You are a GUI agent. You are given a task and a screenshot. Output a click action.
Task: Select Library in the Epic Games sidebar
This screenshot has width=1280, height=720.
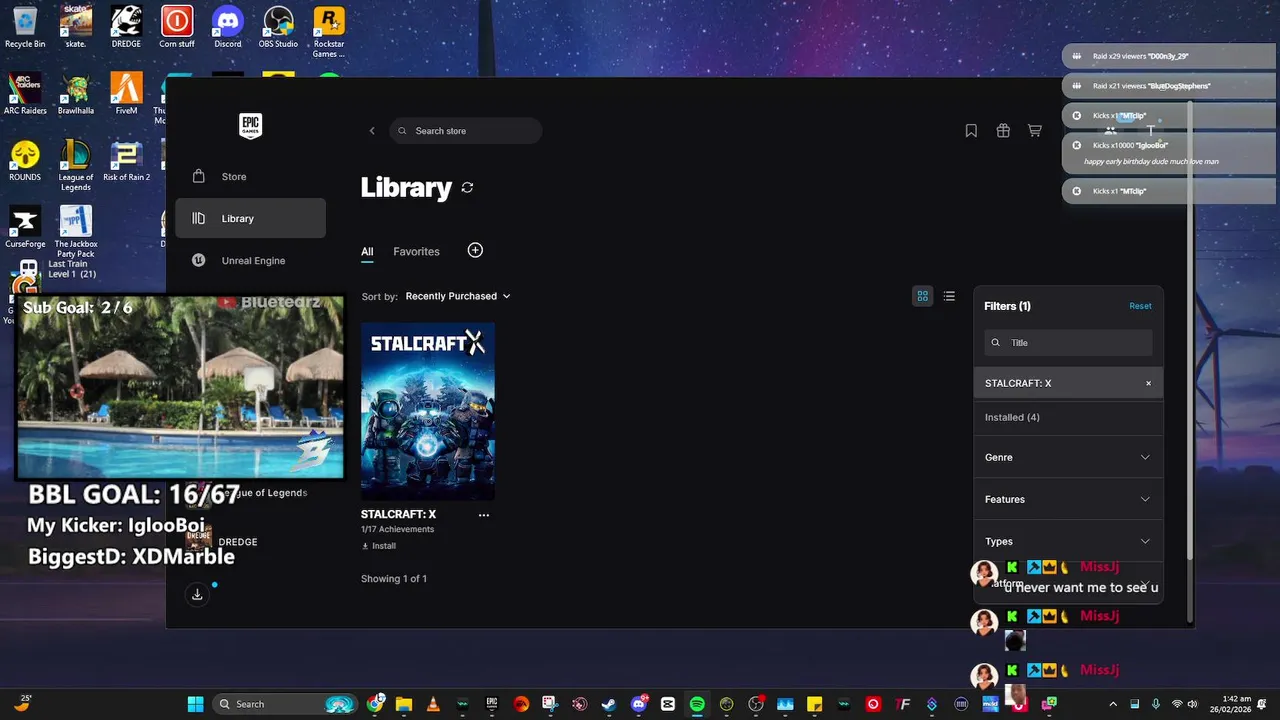click(x=250, y=218)
